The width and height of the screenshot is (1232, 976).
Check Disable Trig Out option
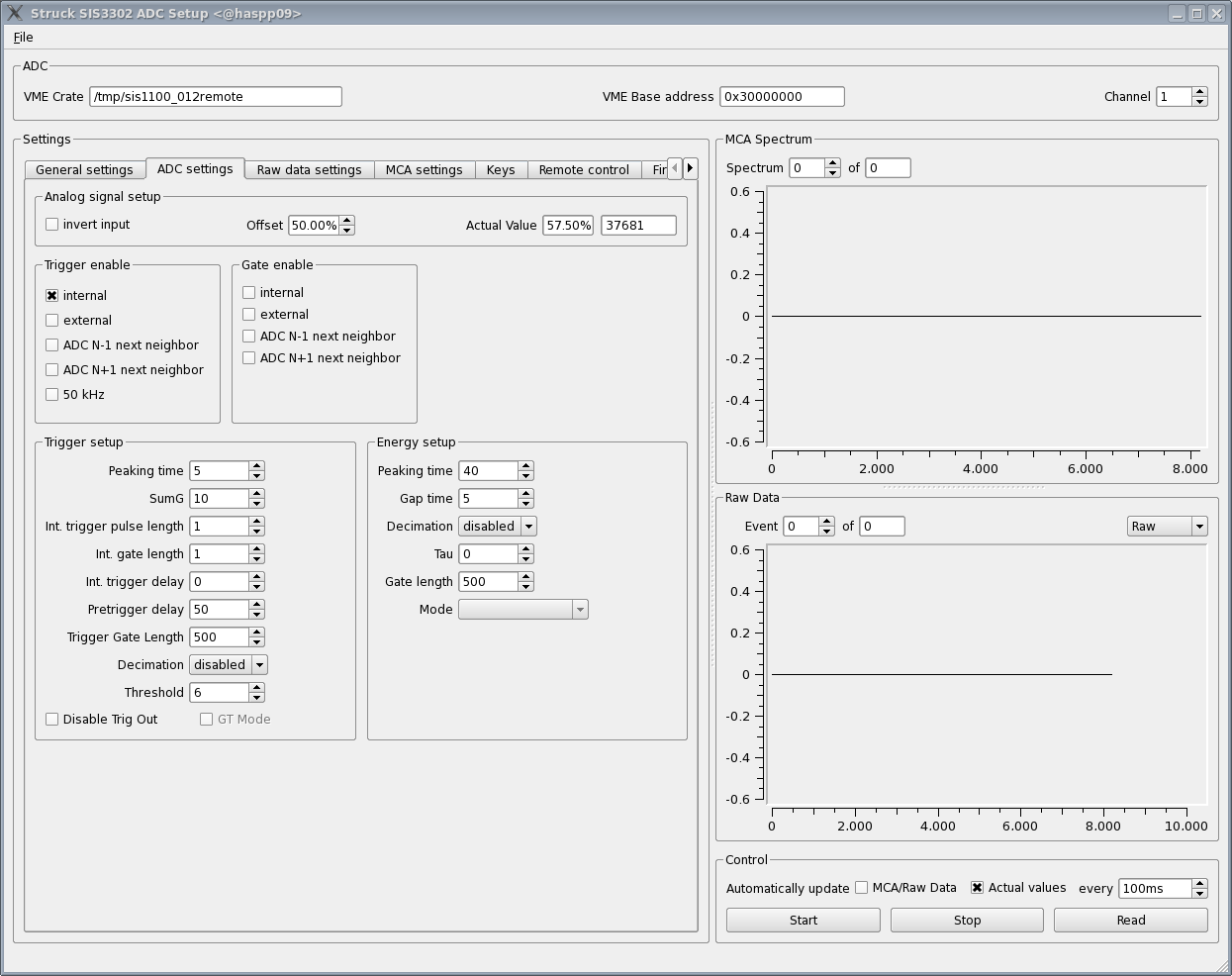click(x=51, y=720)
